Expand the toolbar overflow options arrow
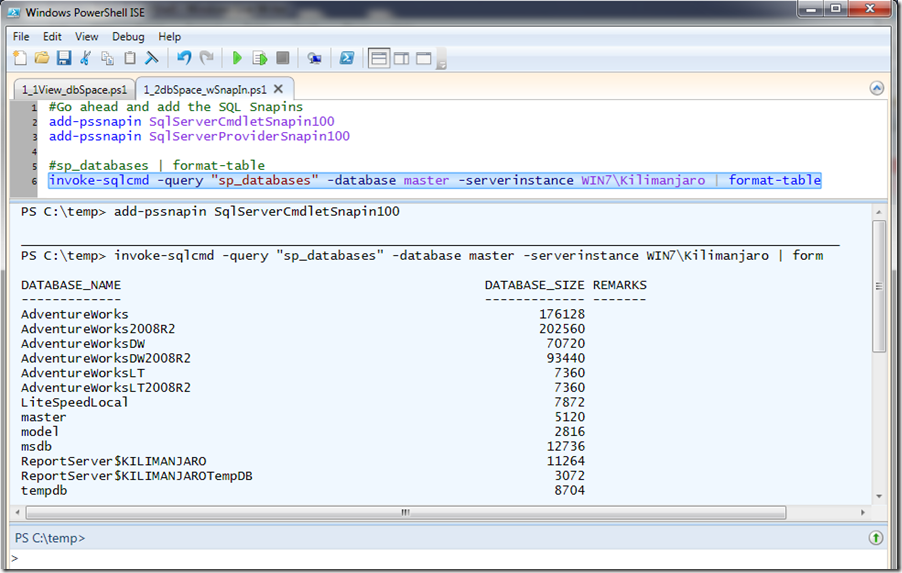Image resolution: width=902 pixels, height=573 pixels. [441, 64]
